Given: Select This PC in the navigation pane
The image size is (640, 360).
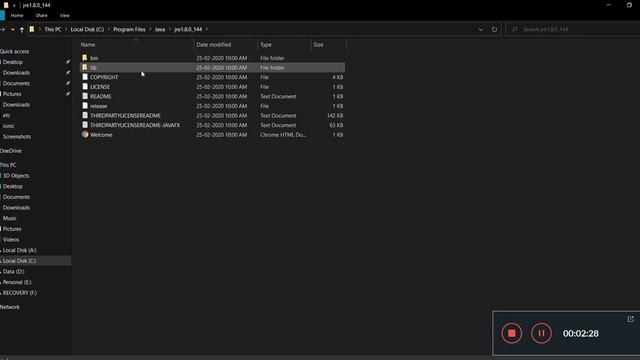Looking at the screenshot, I should (x=8, y=165).
